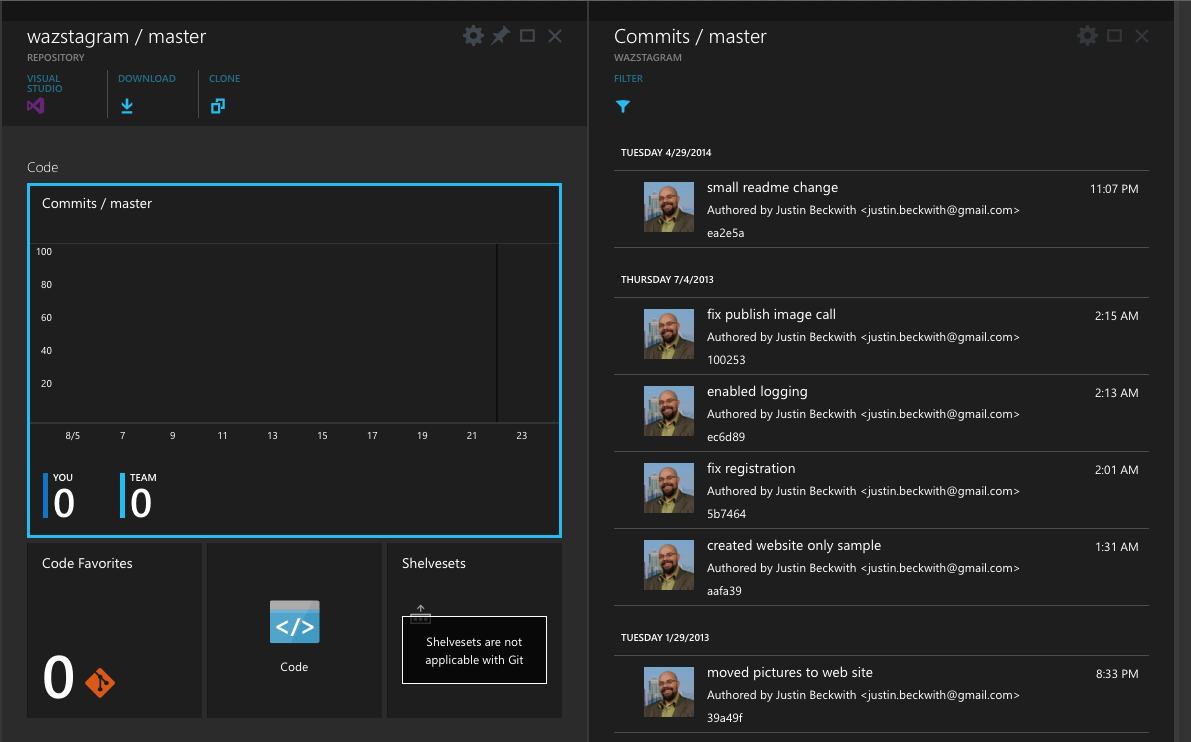The image size is (1191, 742).
Task: Select the VISUAL STUDIO command label
Action: [44, 84]
